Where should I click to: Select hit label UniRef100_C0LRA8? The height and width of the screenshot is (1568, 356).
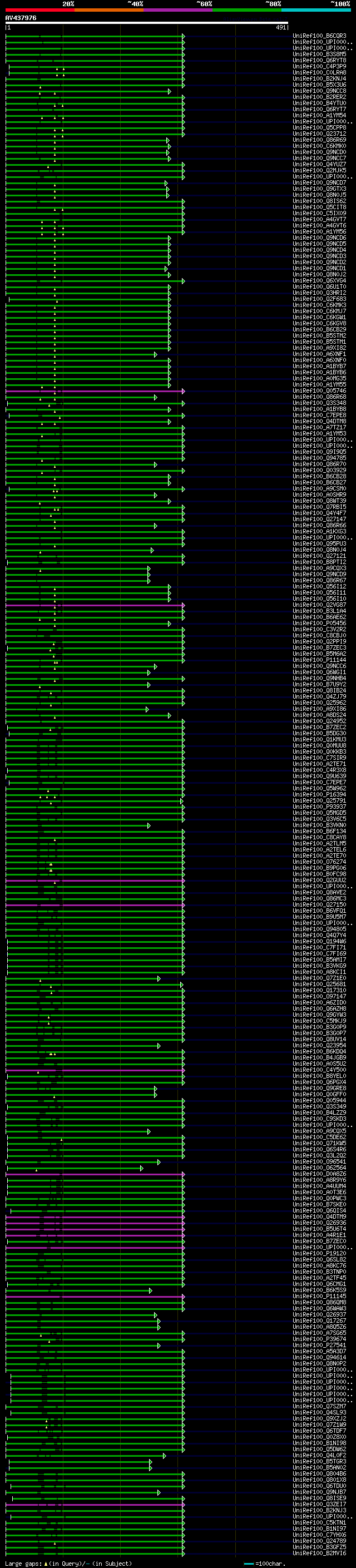coord(319,72)
